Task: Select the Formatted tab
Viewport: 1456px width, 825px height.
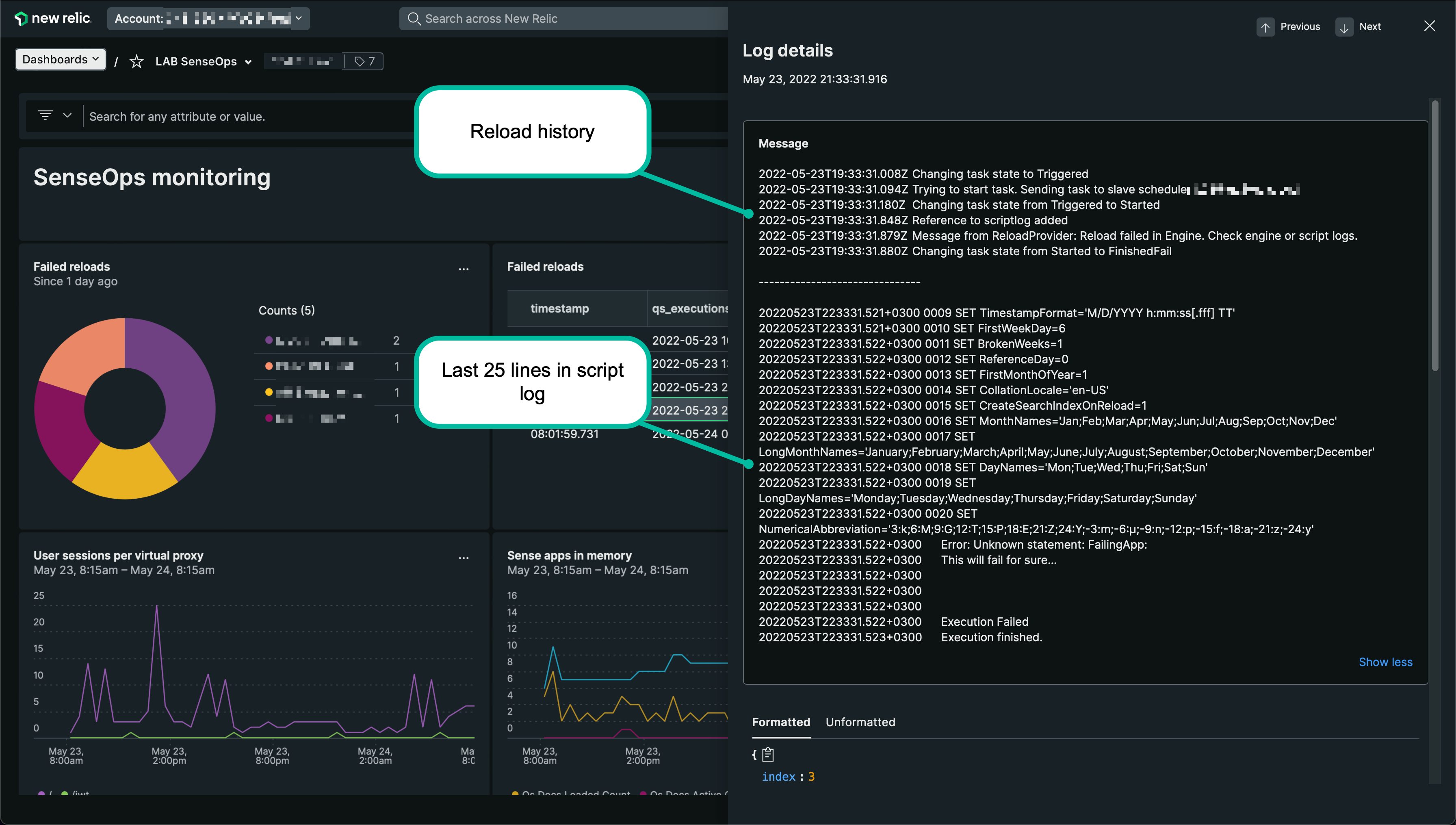Action: (780, 722)
